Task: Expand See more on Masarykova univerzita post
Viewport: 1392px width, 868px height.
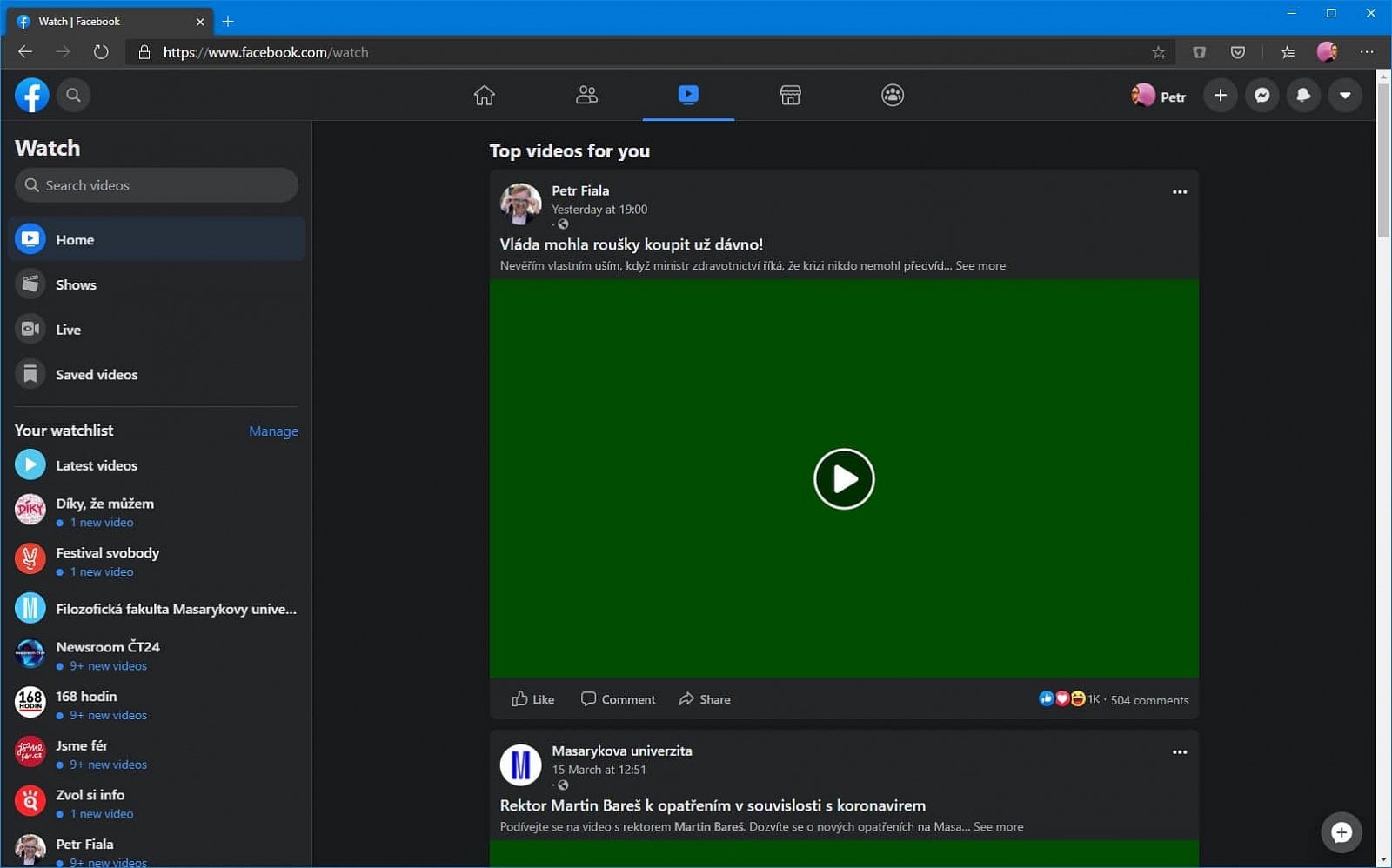Action: click(x=998, y=827)
